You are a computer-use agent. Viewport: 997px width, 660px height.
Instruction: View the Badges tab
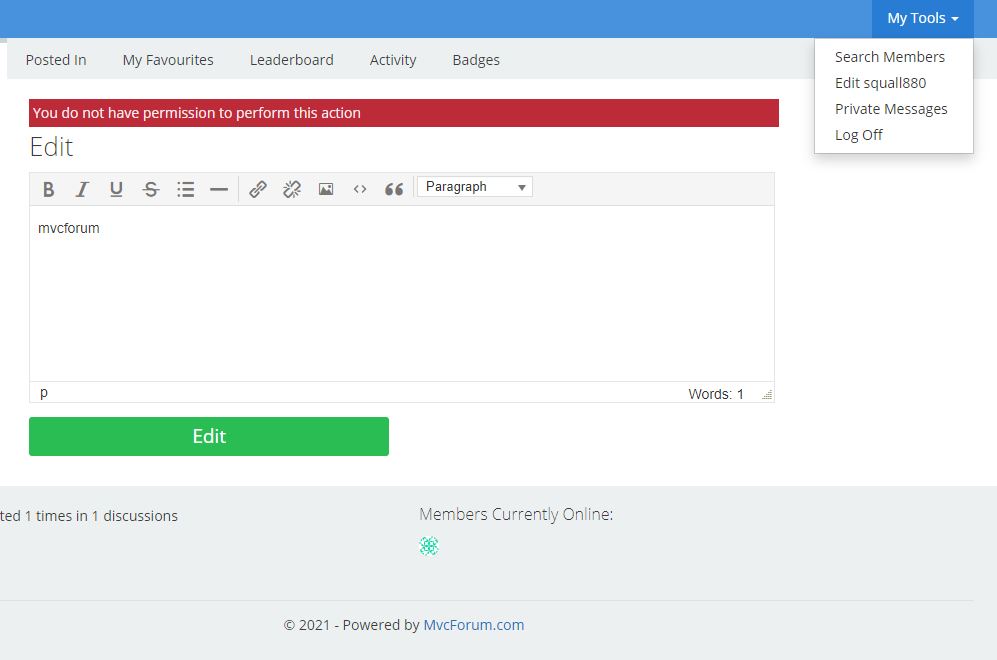tap(476, 60)
